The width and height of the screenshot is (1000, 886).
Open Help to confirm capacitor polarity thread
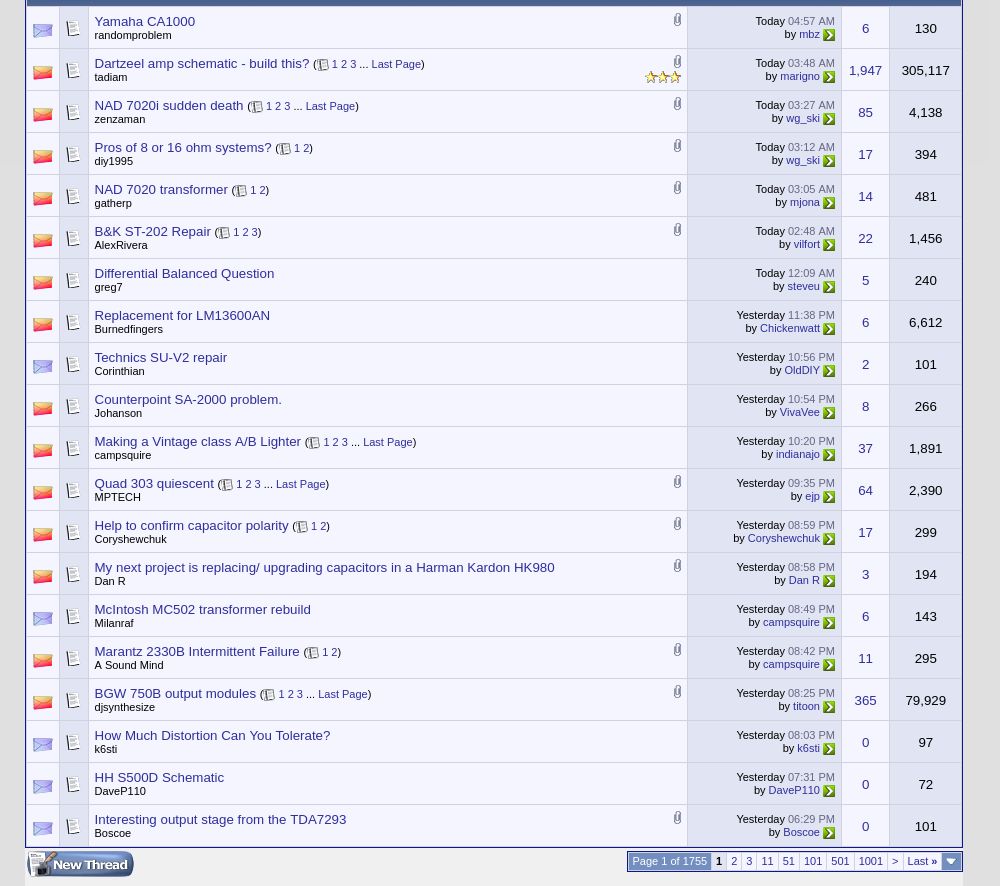[191, 526]
